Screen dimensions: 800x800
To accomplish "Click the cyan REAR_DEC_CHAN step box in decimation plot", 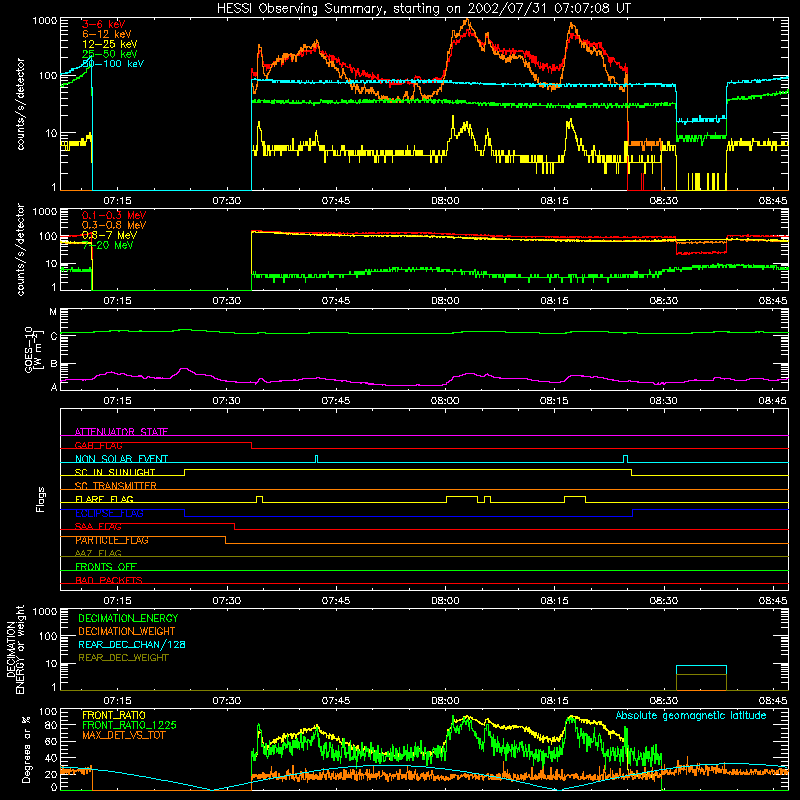I will tap(701, 670).
